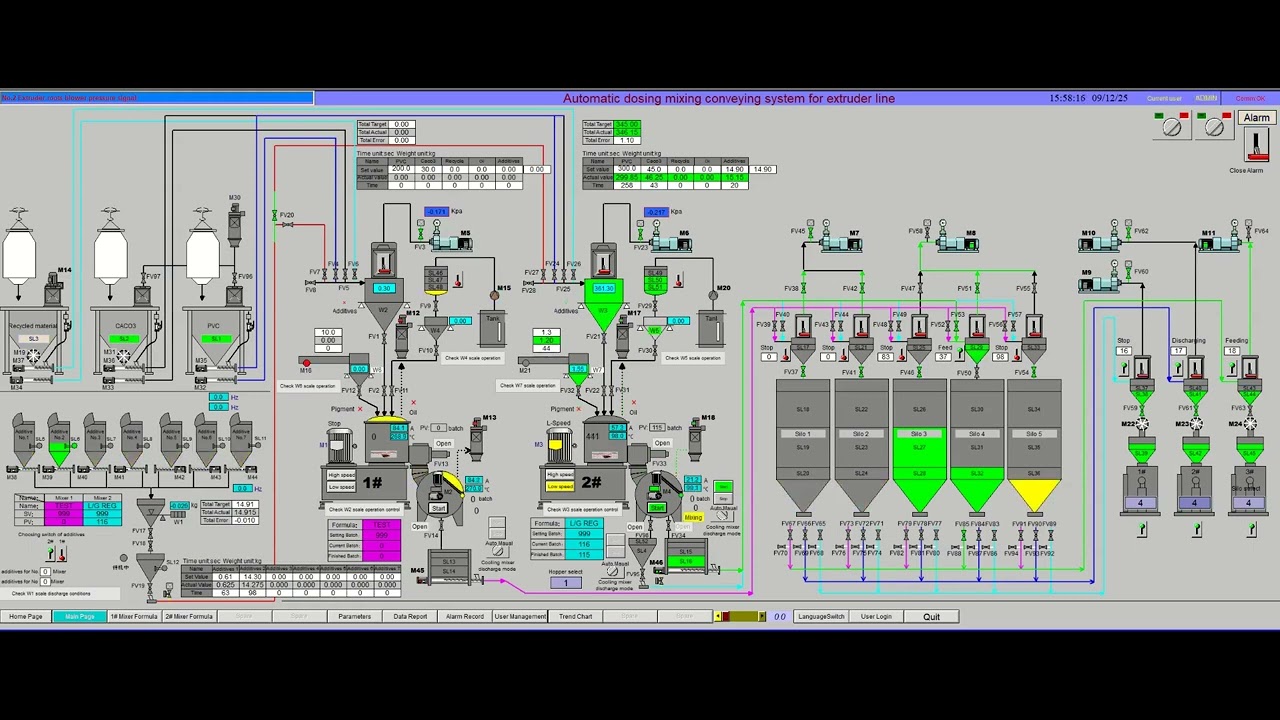Image resolution: width=1280 pixels, height=720 pixels.
Task: Click the 2# mixer High speed button
Action: (x=561, y=475)
